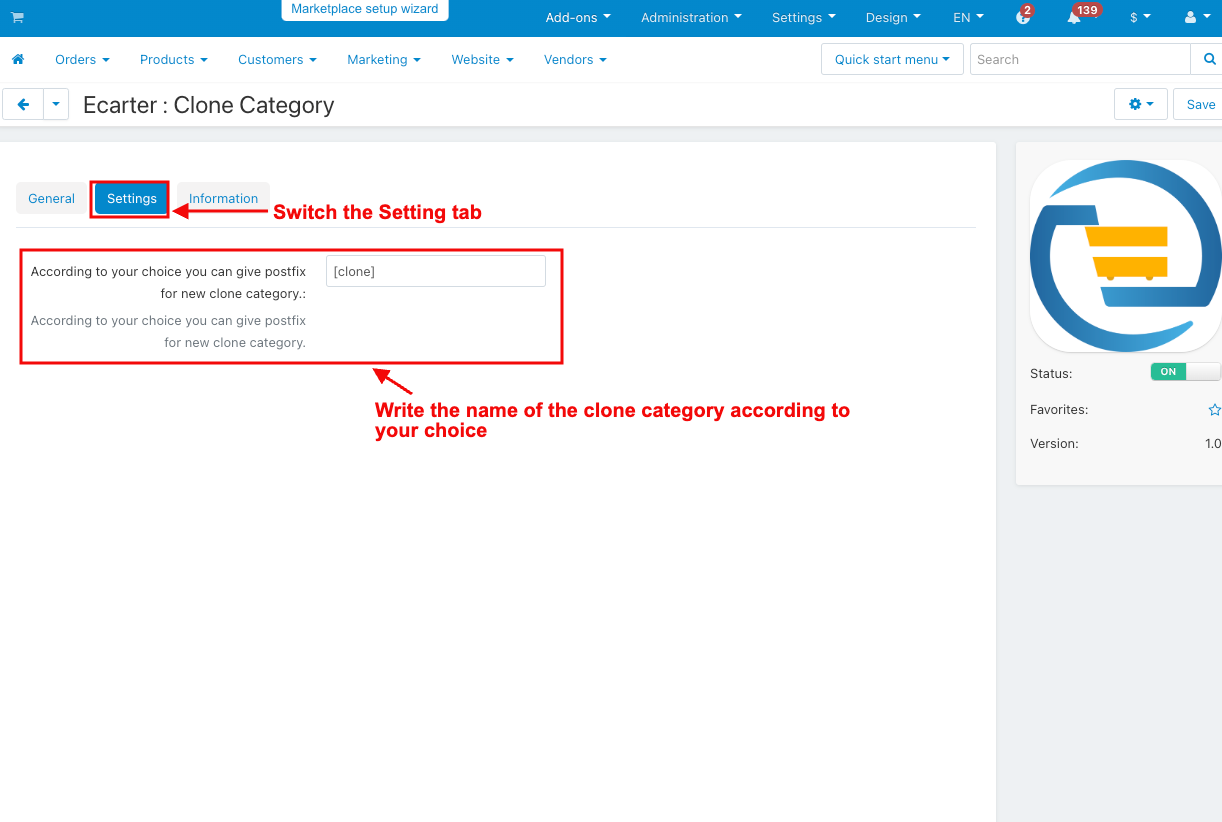Switch to the General tab
The width and height of the screenshot is (1222, 822).
coord(51,198)
